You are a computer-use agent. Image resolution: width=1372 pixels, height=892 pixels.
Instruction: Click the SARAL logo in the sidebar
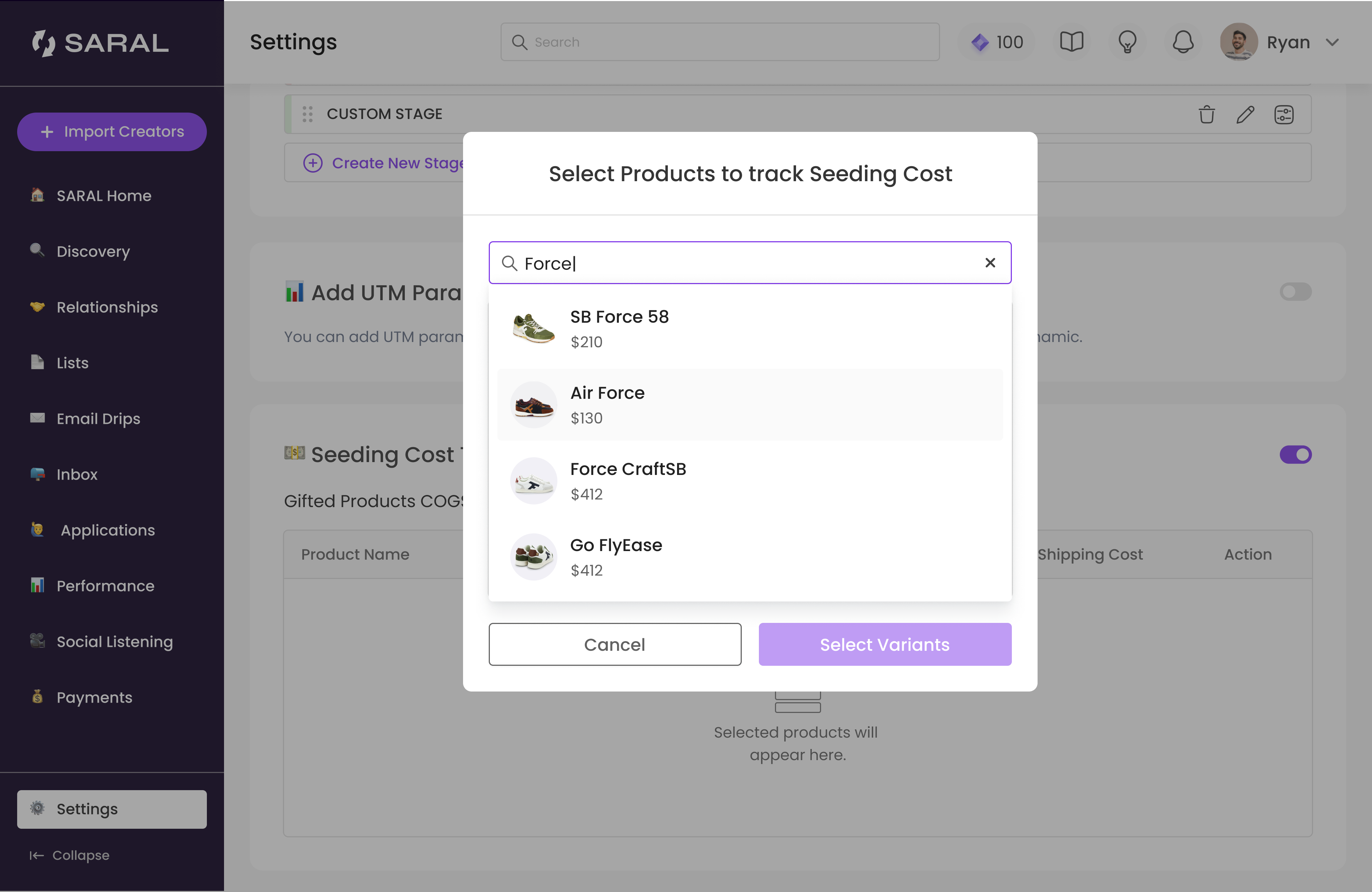click(100, 43)
